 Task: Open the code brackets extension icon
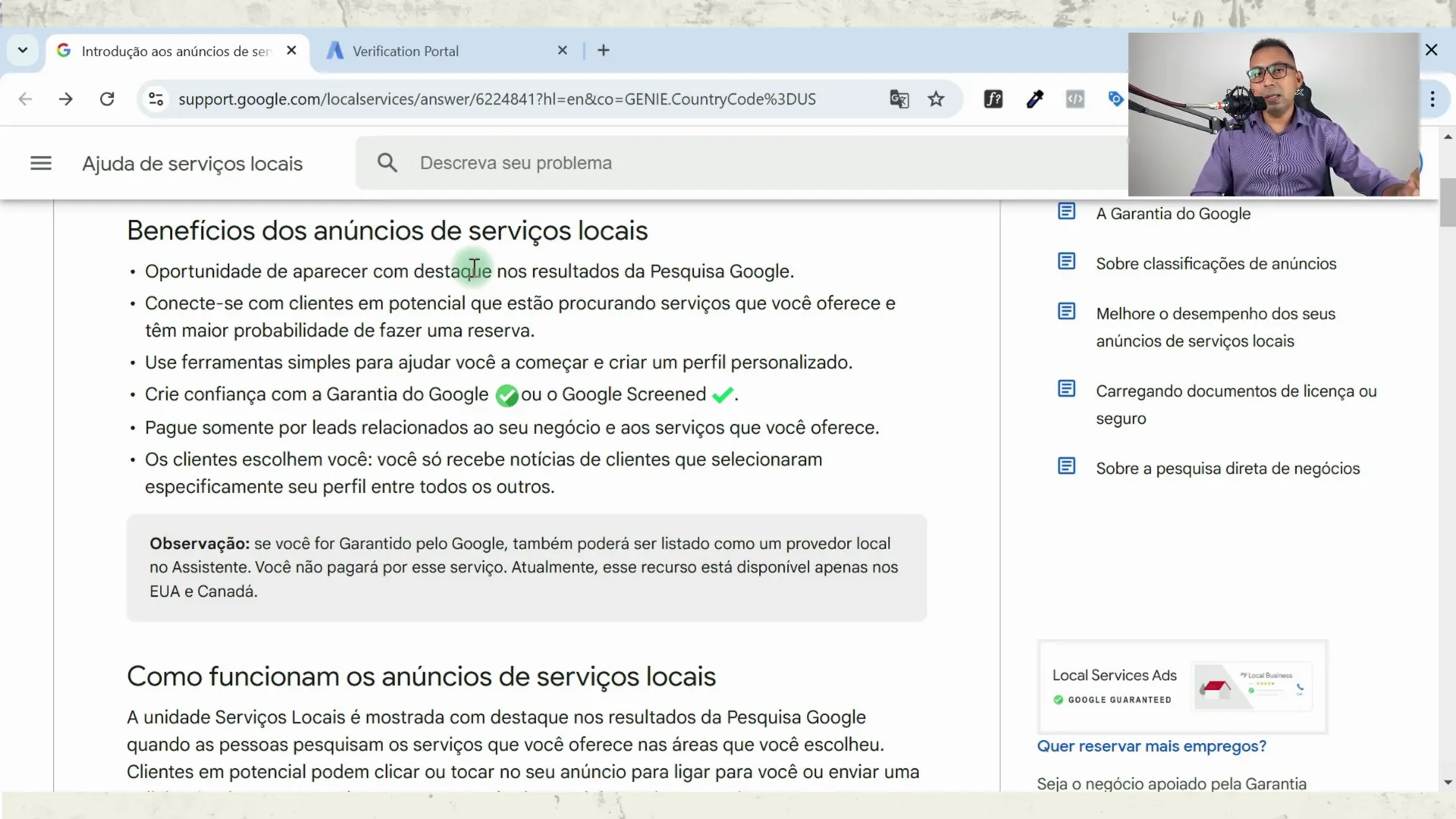tap(1075, 99)
